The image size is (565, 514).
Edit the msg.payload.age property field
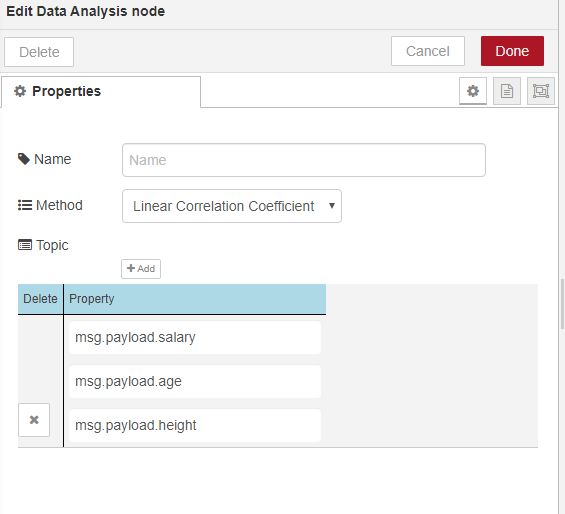click(x=195, y=382)
